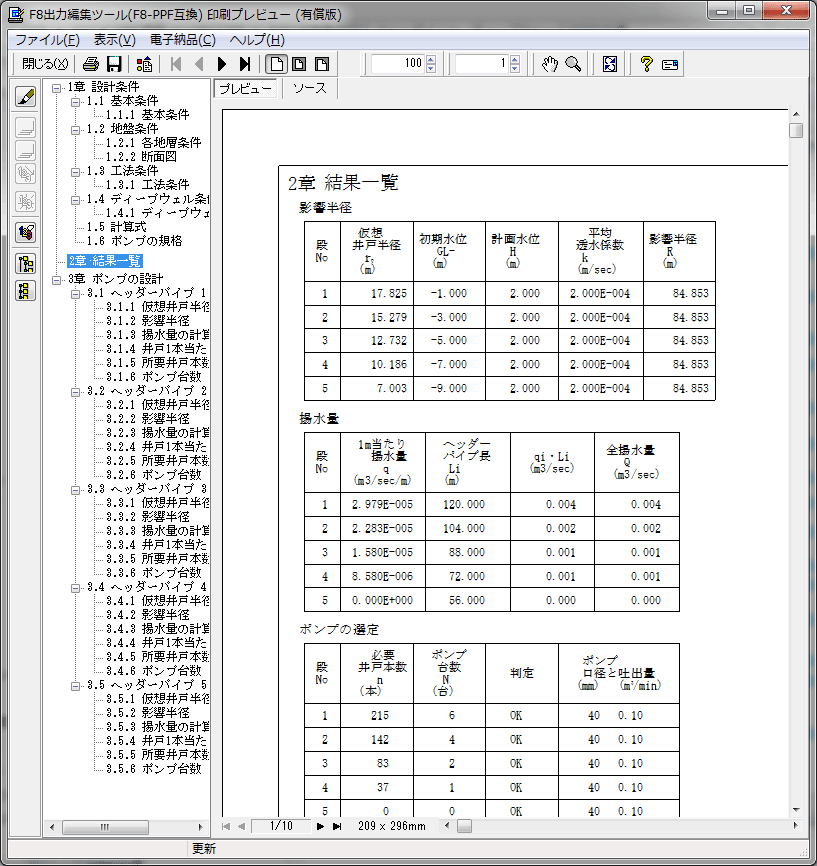817x866 pixels.
Task: Click the page number field showing 1
Action: (x=482, y=64)
